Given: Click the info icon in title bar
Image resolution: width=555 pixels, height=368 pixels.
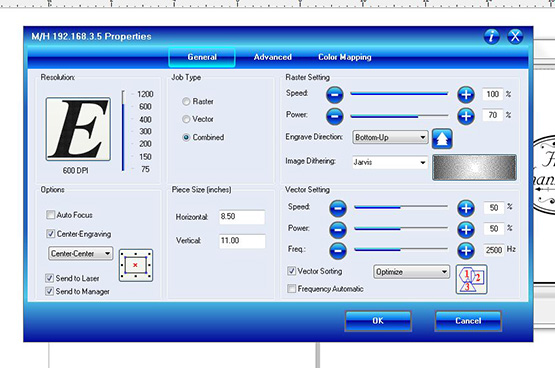Looking at the screenshot, I should pyautogui.click(x=491, y=36).
